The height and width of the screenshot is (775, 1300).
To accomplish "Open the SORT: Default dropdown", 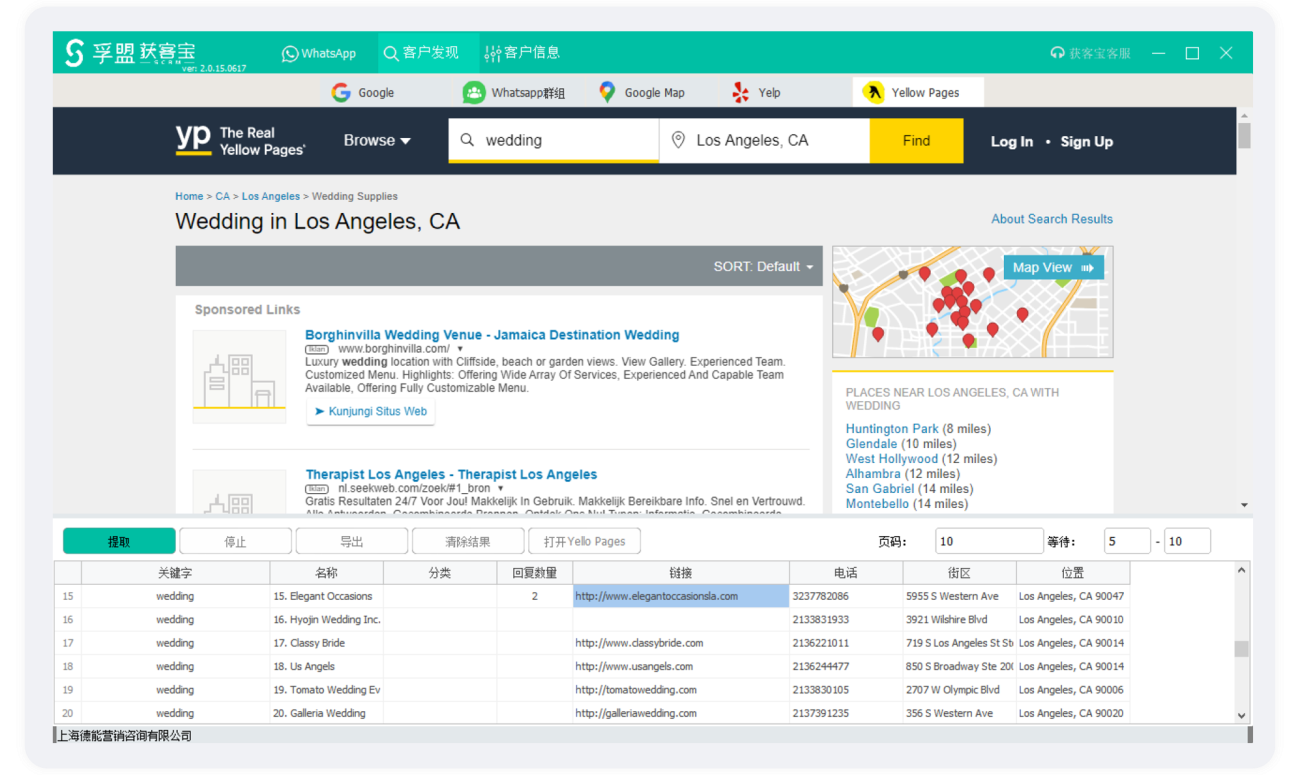I will pyautogui.click(x=763, y=267).
